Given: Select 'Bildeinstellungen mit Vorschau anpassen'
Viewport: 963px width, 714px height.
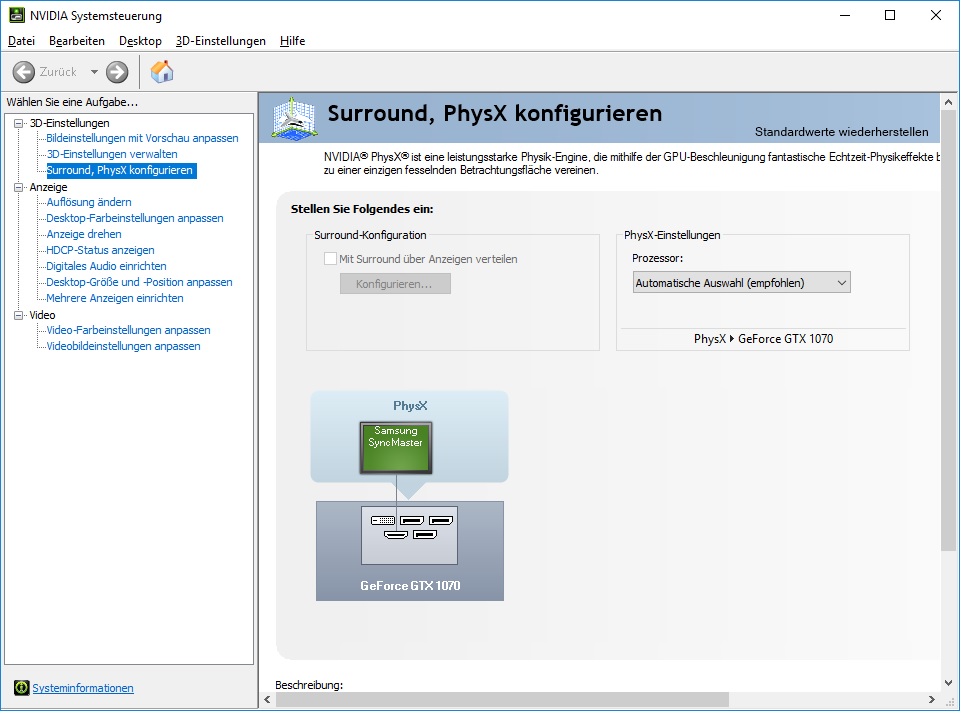Looking at the screenshot, I should (x=142, y=138).
